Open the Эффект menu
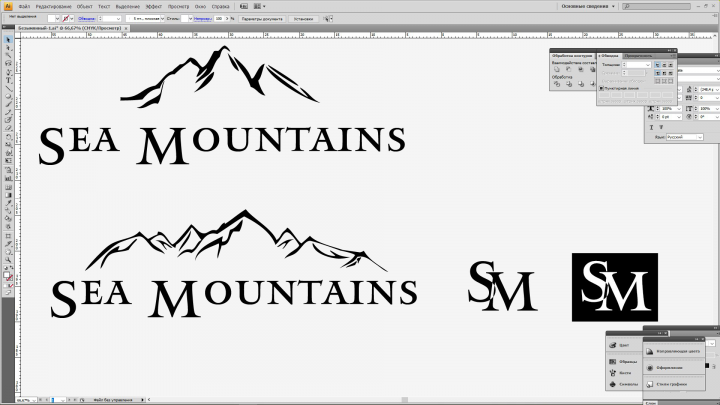The width and height of the screenshot is (720, 405). pos(153,6)
